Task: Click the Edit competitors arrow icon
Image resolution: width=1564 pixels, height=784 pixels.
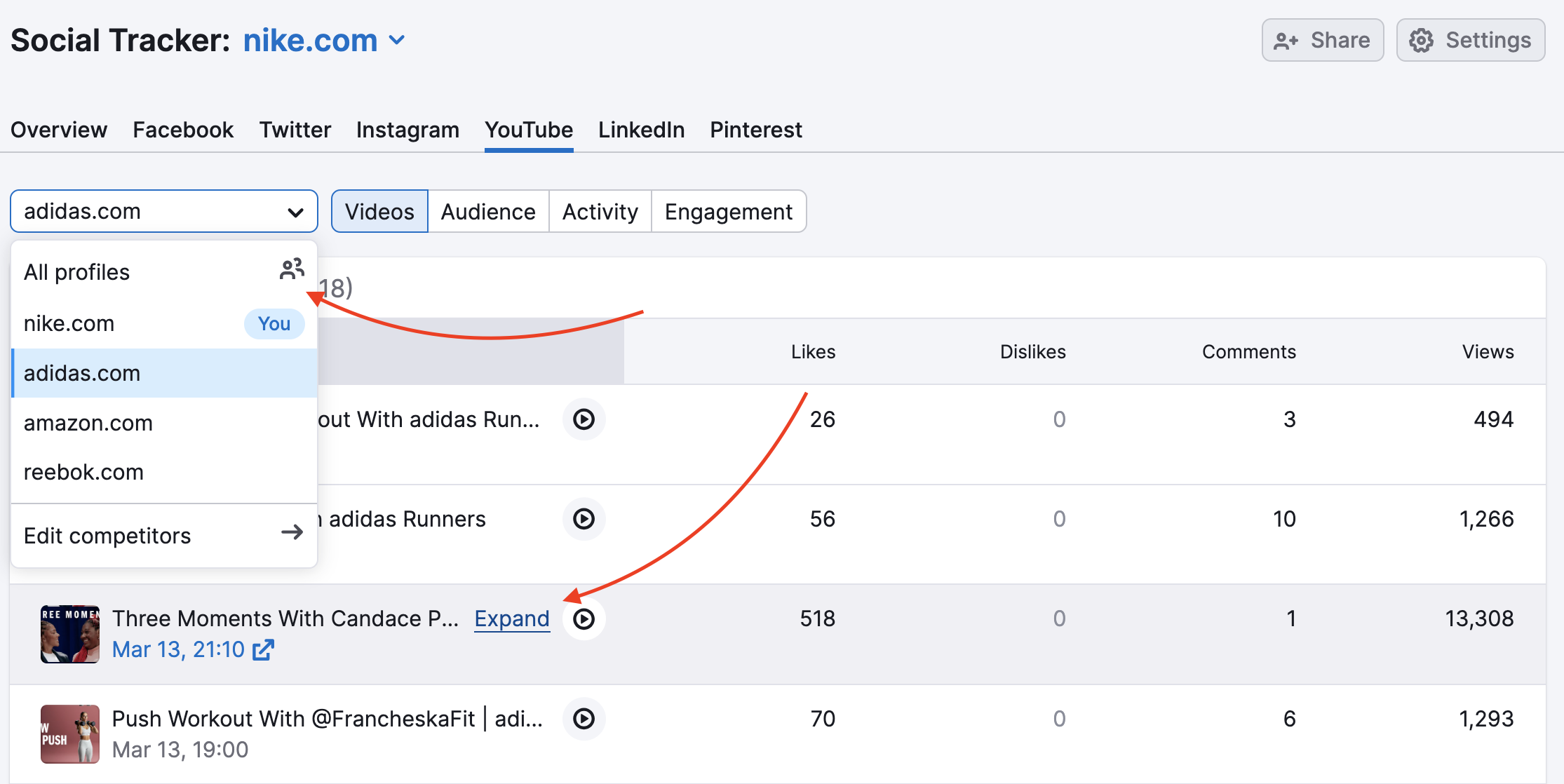Action: 292,534
